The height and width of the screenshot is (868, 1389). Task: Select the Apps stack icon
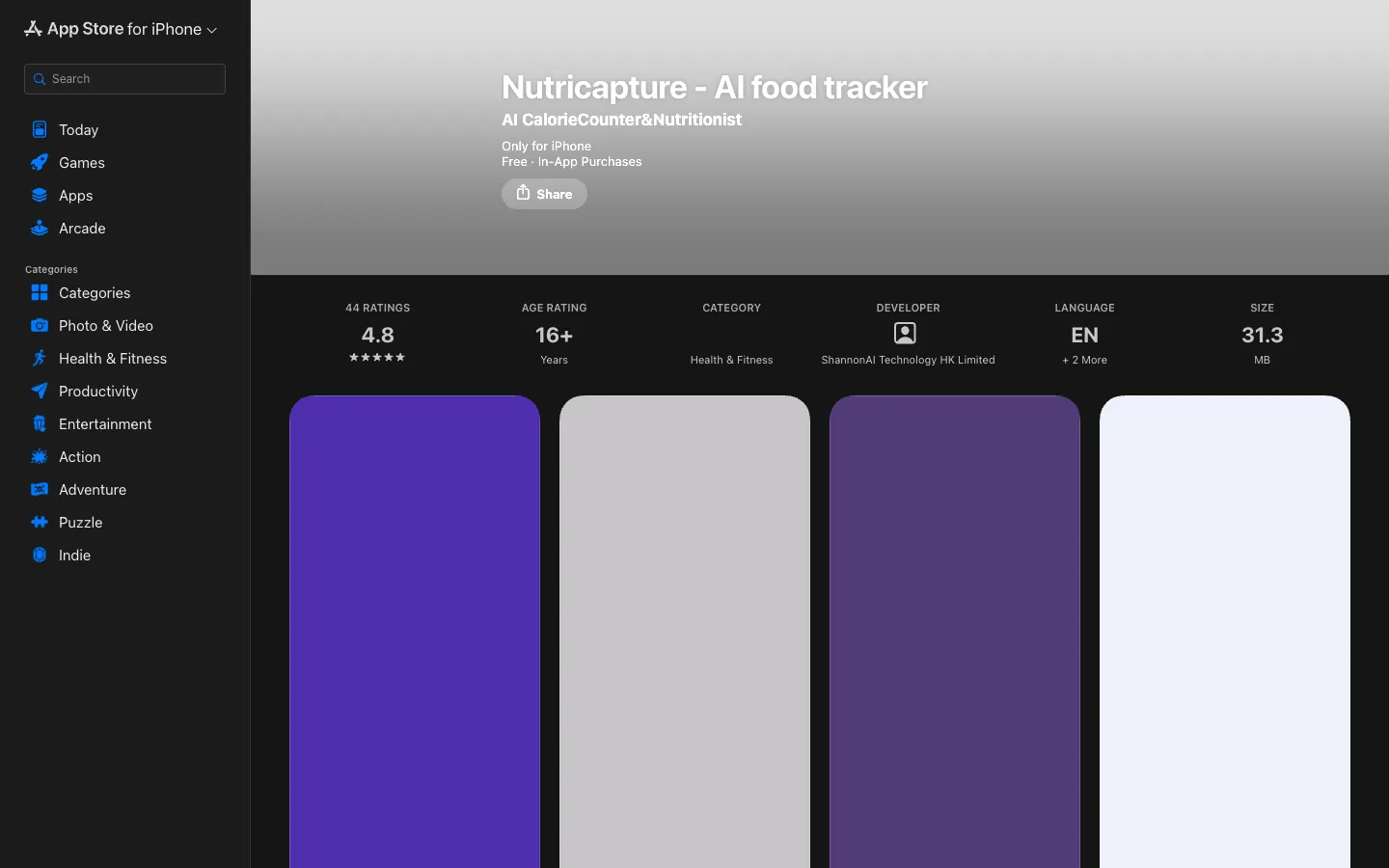click(40, 195)
